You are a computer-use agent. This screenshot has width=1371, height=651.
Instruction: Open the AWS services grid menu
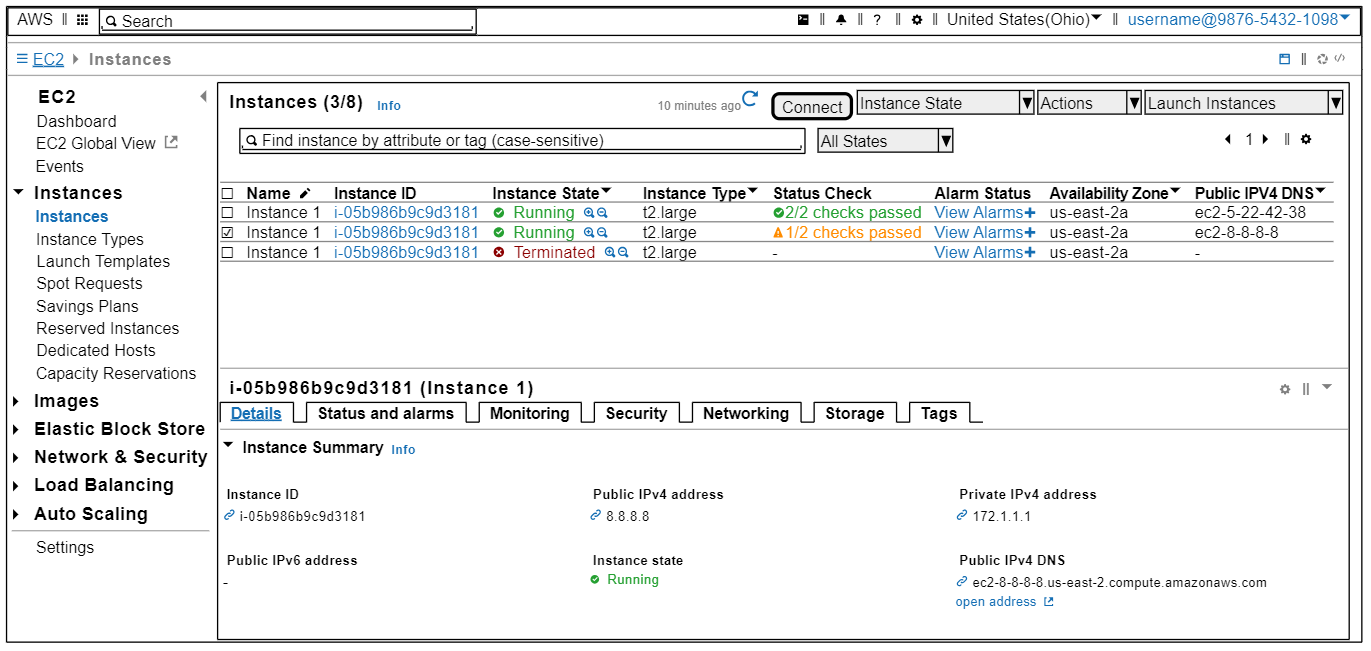click(x=82, y=20)
